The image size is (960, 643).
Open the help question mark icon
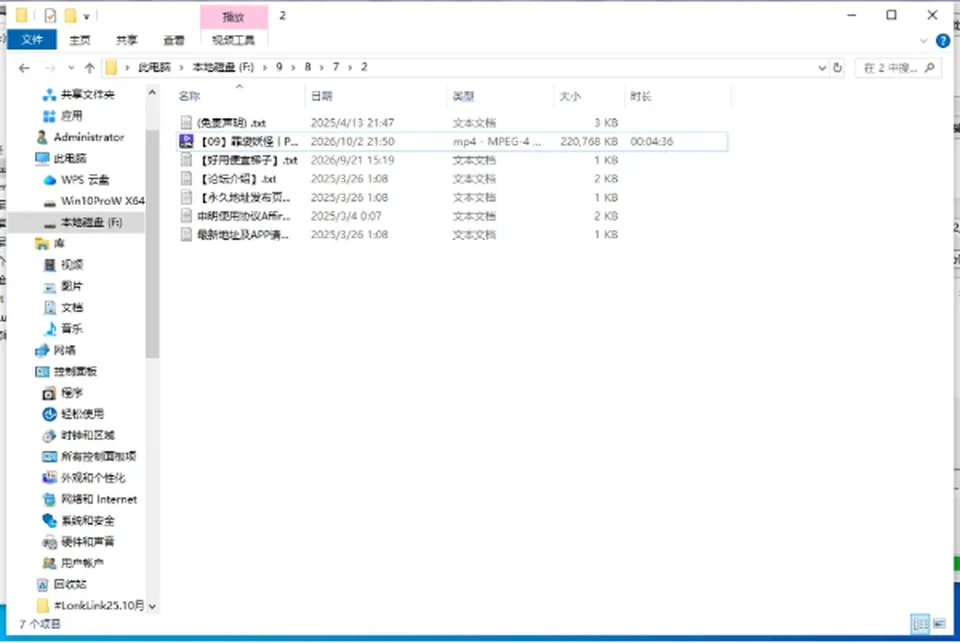(943, 41)
